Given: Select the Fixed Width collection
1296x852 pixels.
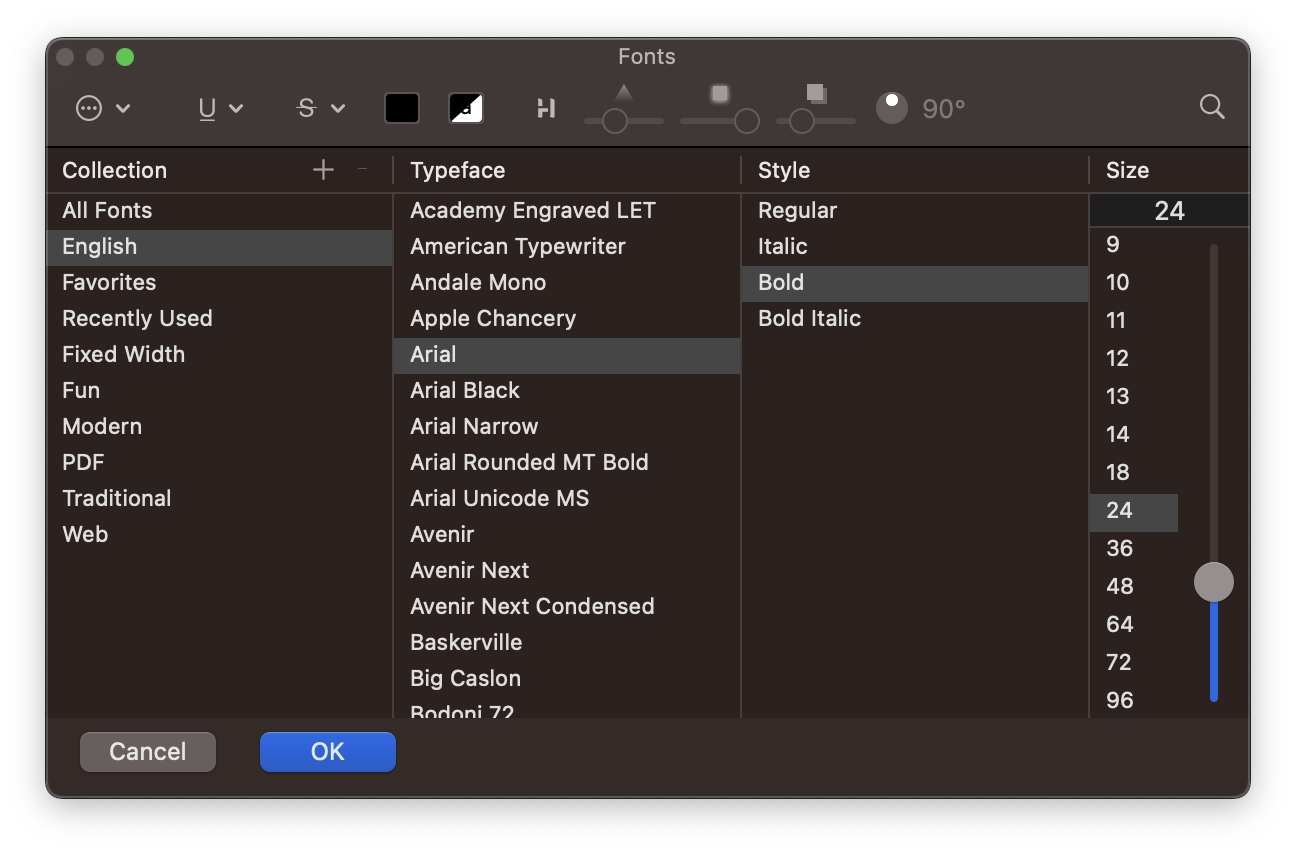Looking at the screenshot, I should [123, 354].
